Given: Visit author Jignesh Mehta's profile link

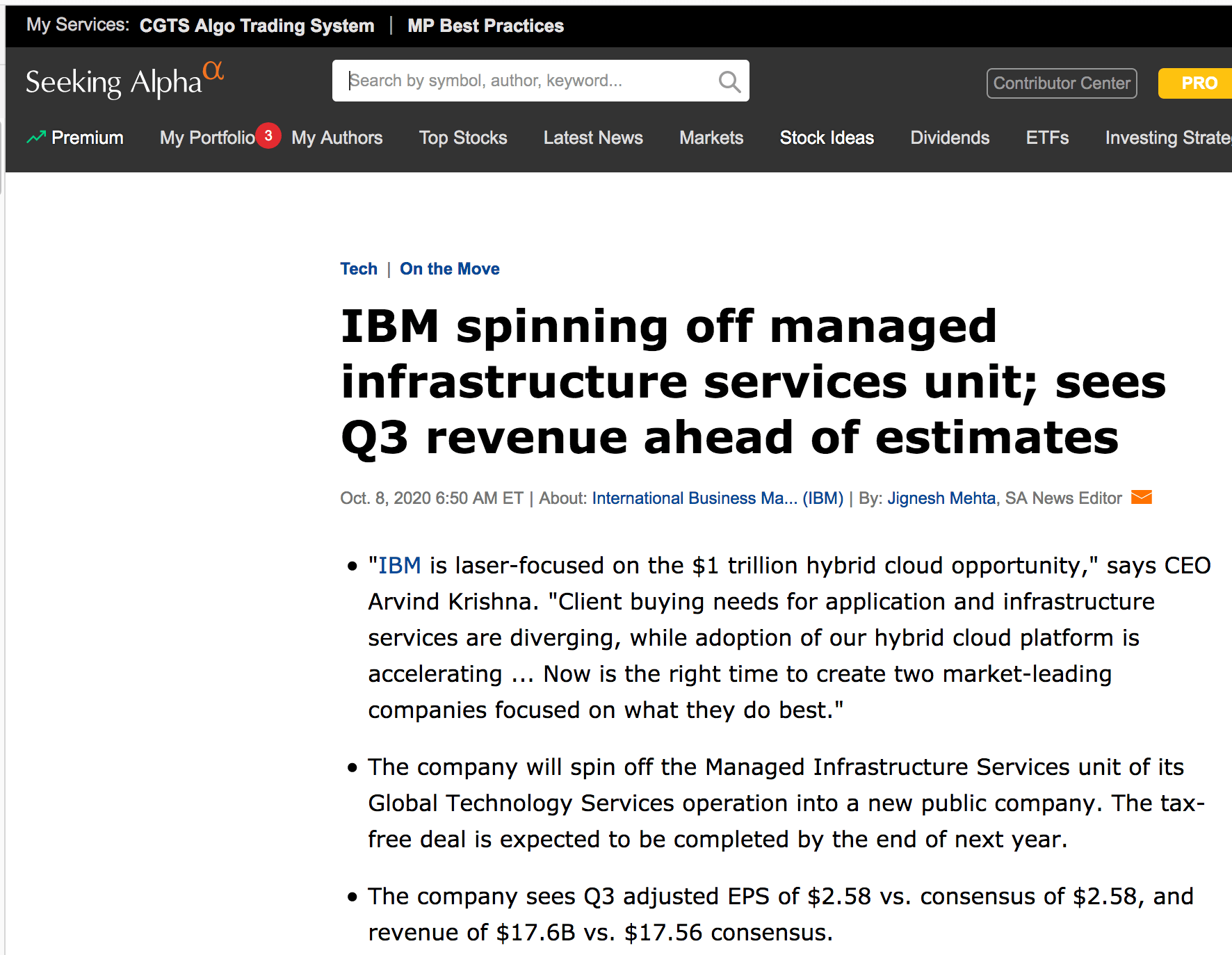Looking at the screenshot, I should click(x=941, y=498).
